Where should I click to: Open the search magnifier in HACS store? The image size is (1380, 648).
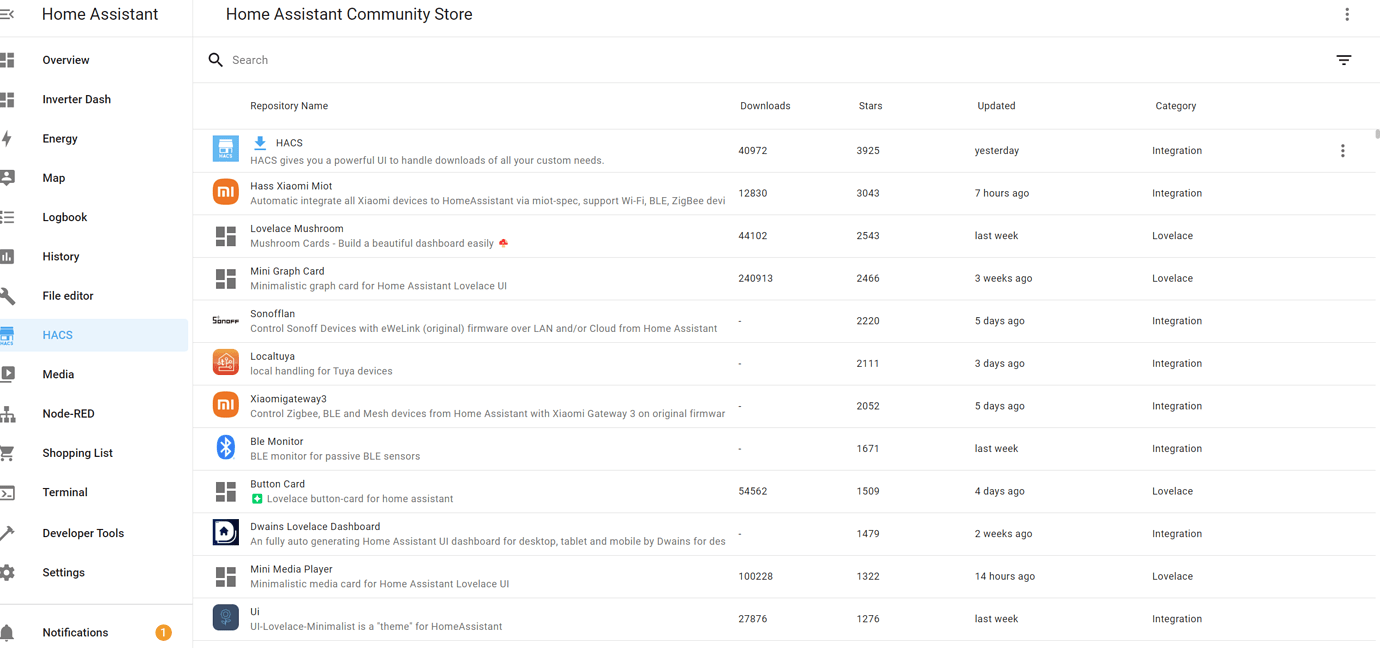tap(215, 59)
